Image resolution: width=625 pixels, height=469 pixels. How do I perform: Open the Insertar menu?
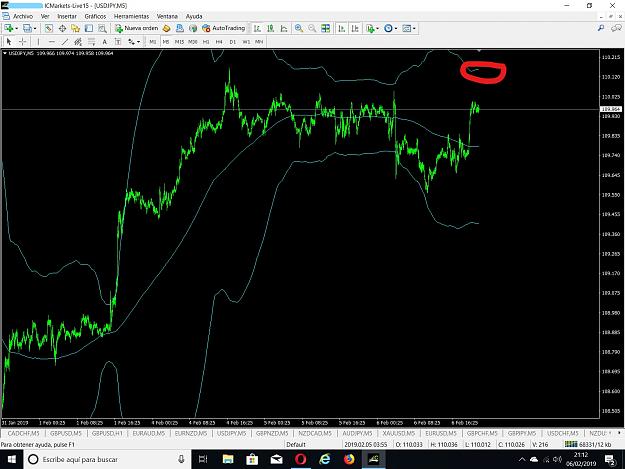click(67, 16)
